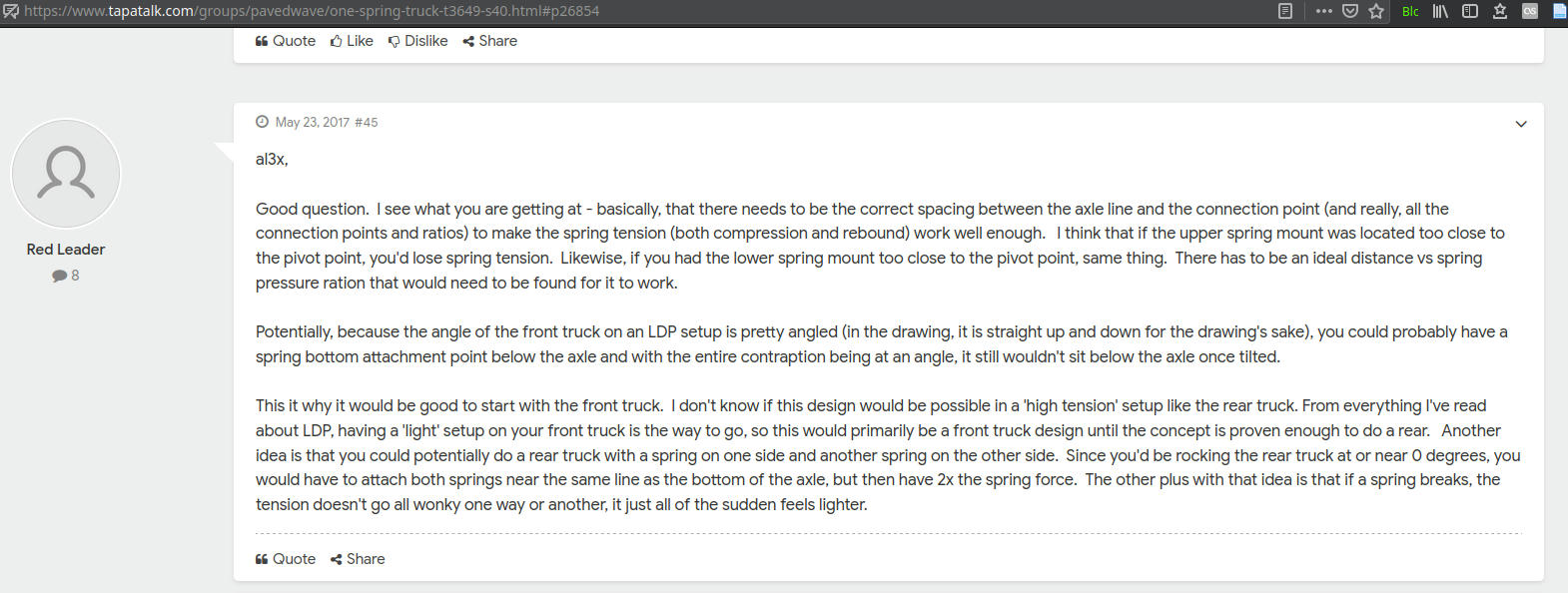Open the May 23, 2017 post timestamp link
The height and width of the screenshot is (593, 1568).
coord(313,122)
